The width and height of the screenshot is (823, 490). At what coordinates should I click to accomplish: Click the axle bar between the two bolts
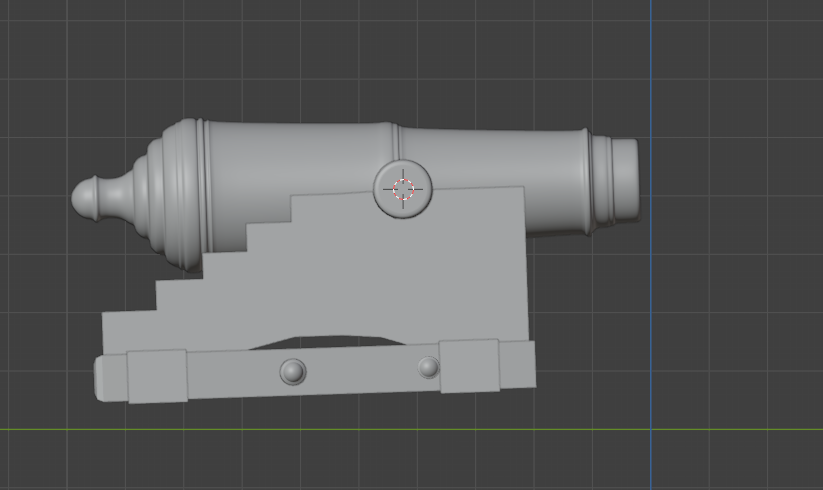(360, 371)
